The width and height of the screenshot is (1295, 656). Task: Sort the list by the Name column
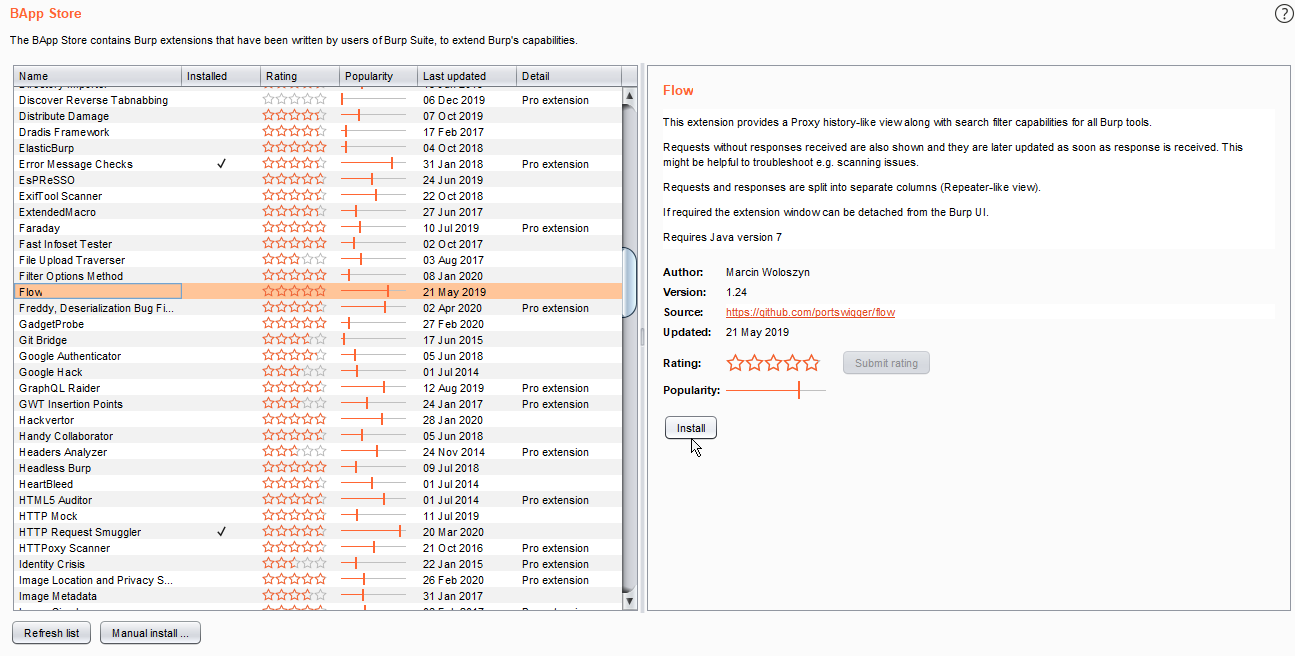[98, 76]
